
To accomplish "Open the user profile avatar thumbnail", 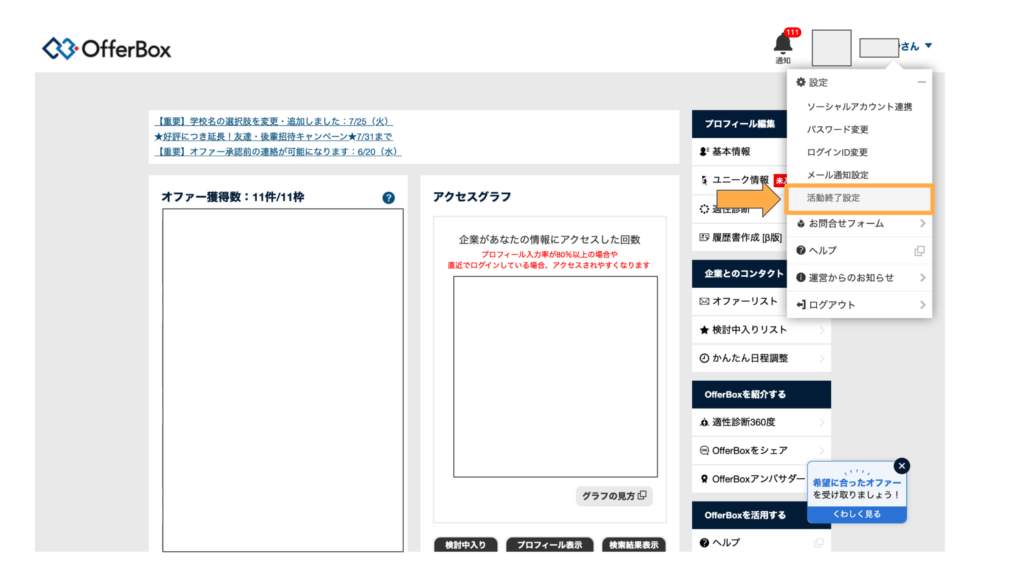I will [x=831, y=48].
